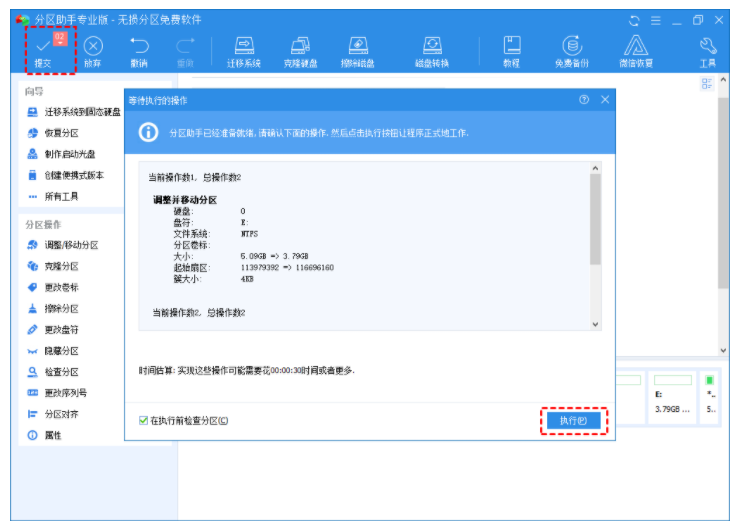Screen dimensions: 735x527
Task: Click the 提交 (Submit) toolbar icon
Action: click(x=43, y=50)
